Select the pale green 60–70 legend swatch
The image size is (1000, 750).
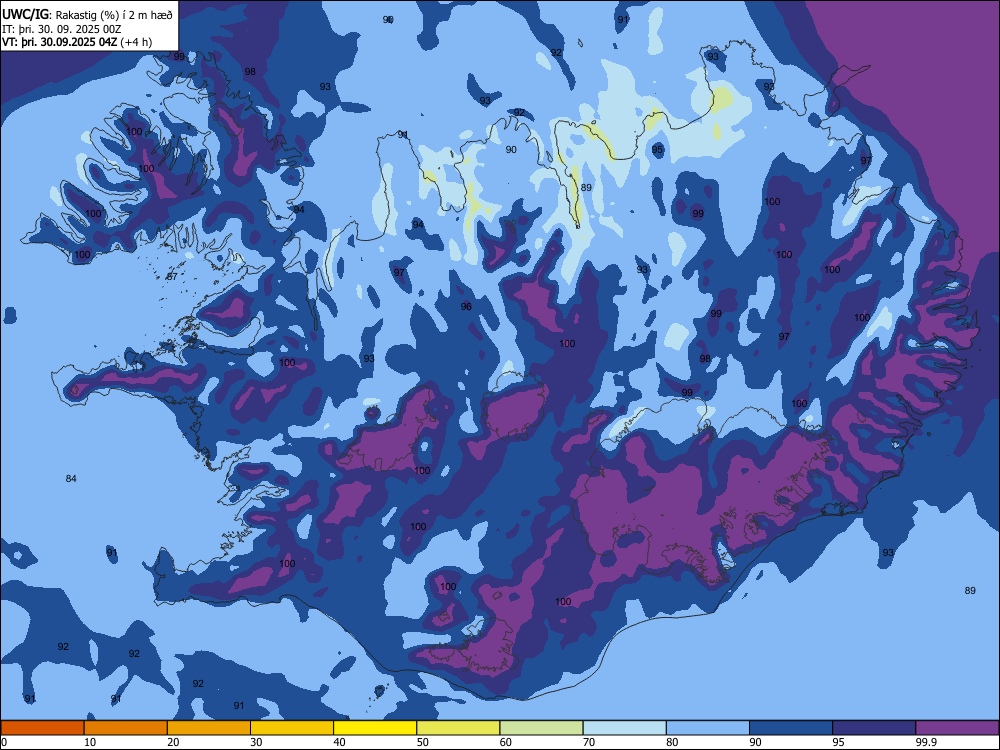[x=541, y=728]
